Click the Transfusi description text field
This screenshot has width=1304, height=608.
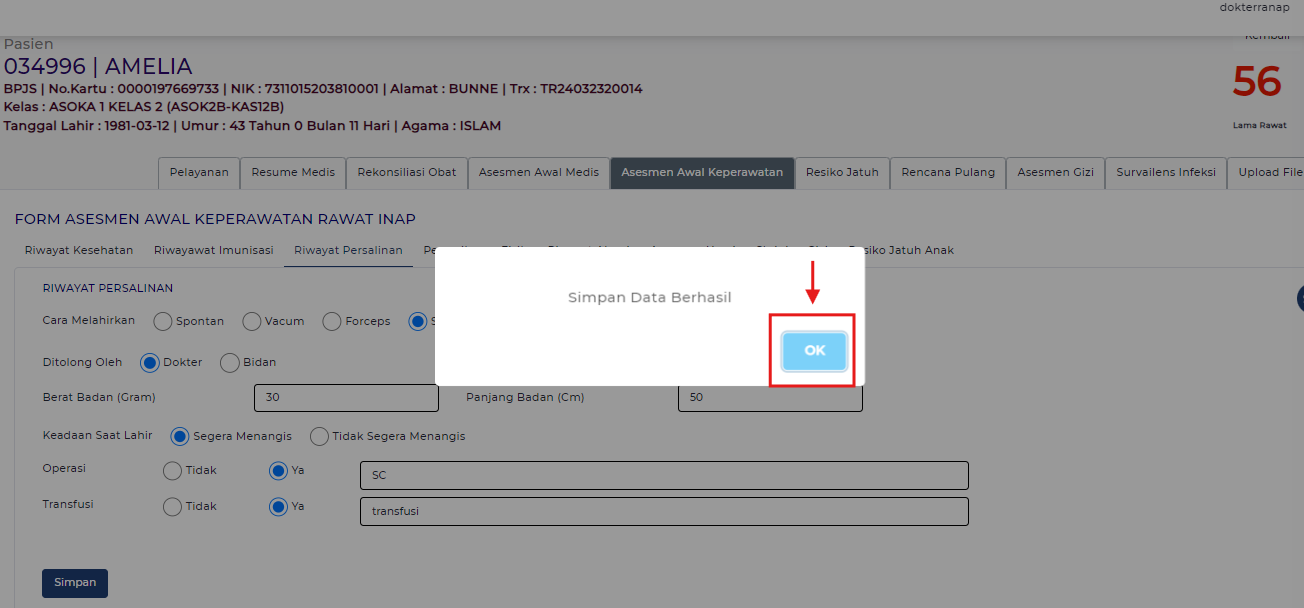(x=664, y=511)
